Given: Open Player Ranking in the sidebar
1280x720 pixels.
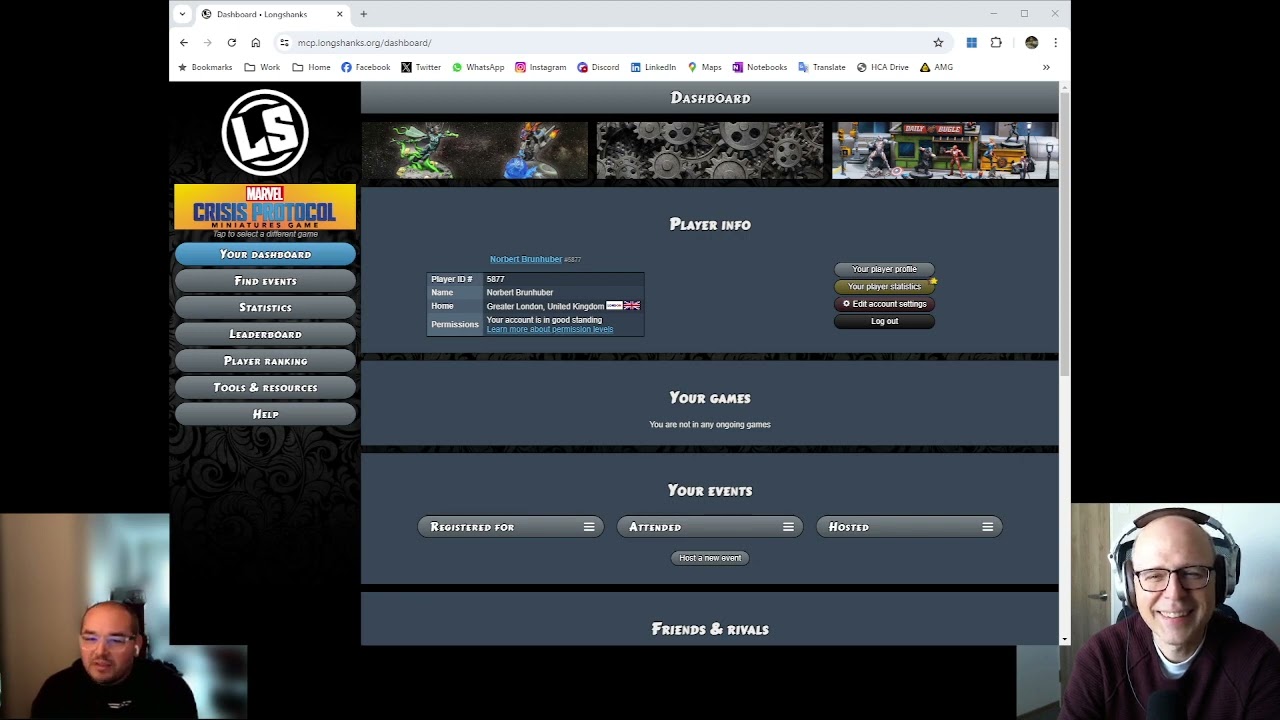Looking at the screenshot, I should click(265, 361).
